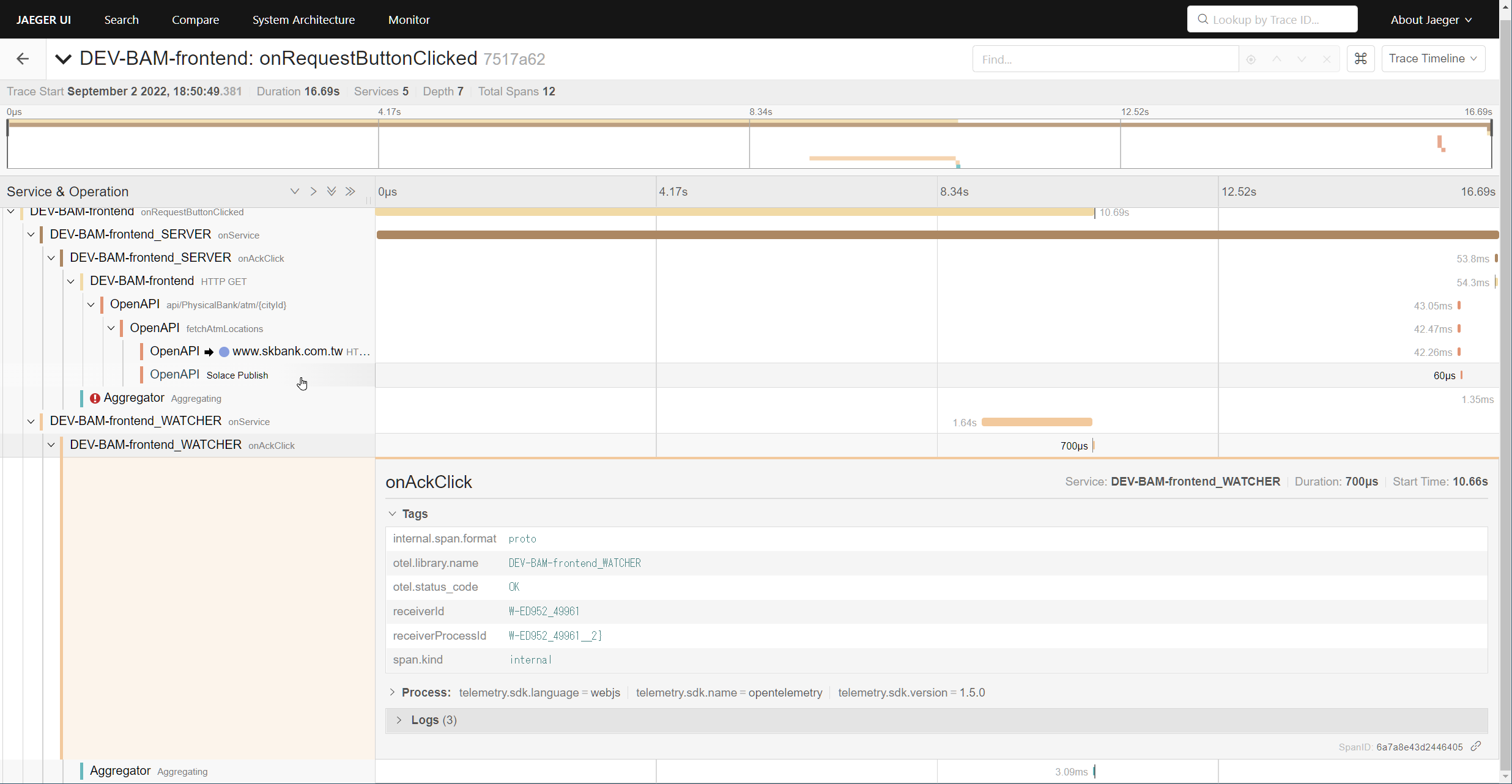Open the System Architecture tab
This screenshot has height=784, width=1512.
(303, 20)
